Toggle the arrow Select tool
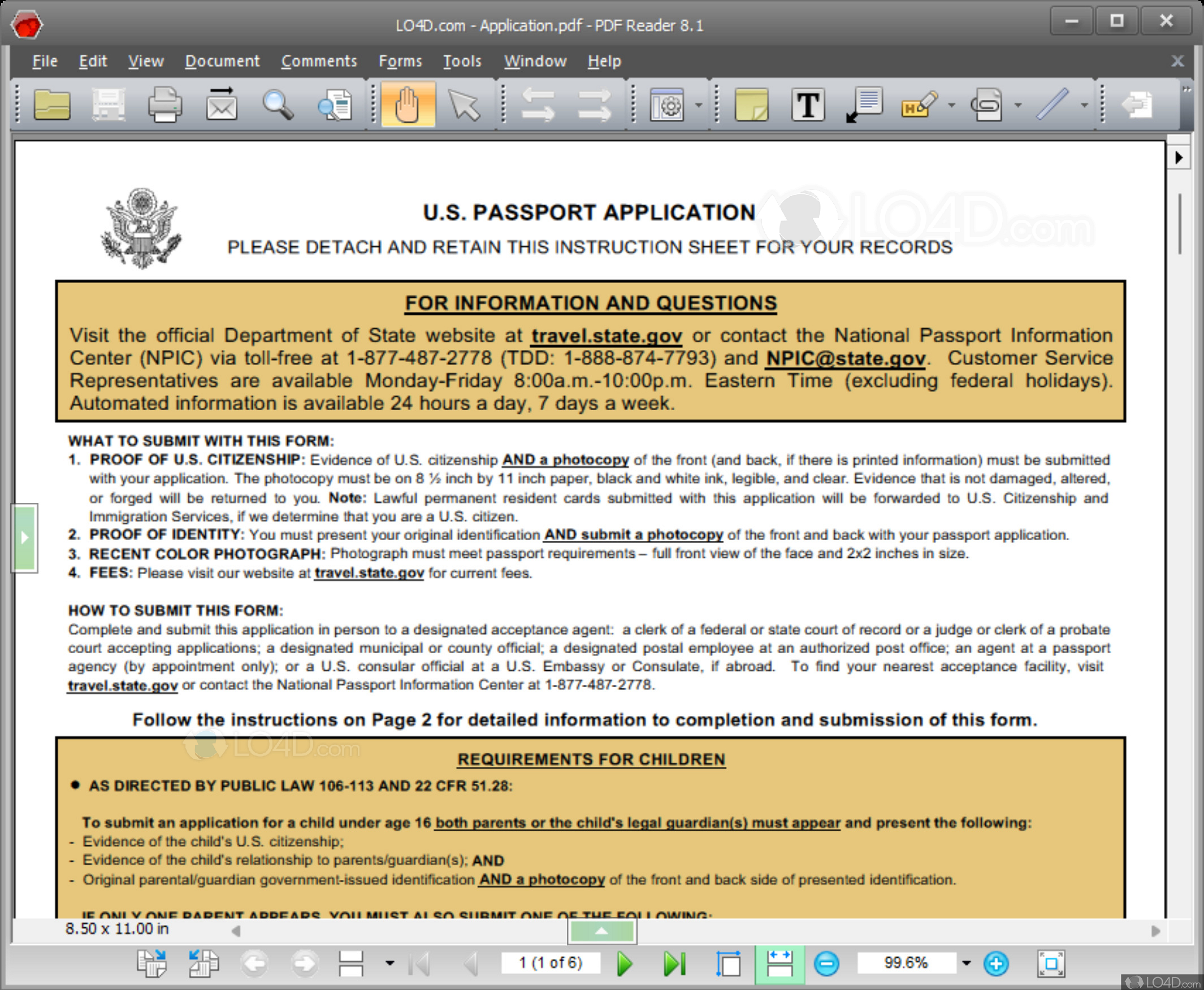The image size is (1204, 990). 464,105
